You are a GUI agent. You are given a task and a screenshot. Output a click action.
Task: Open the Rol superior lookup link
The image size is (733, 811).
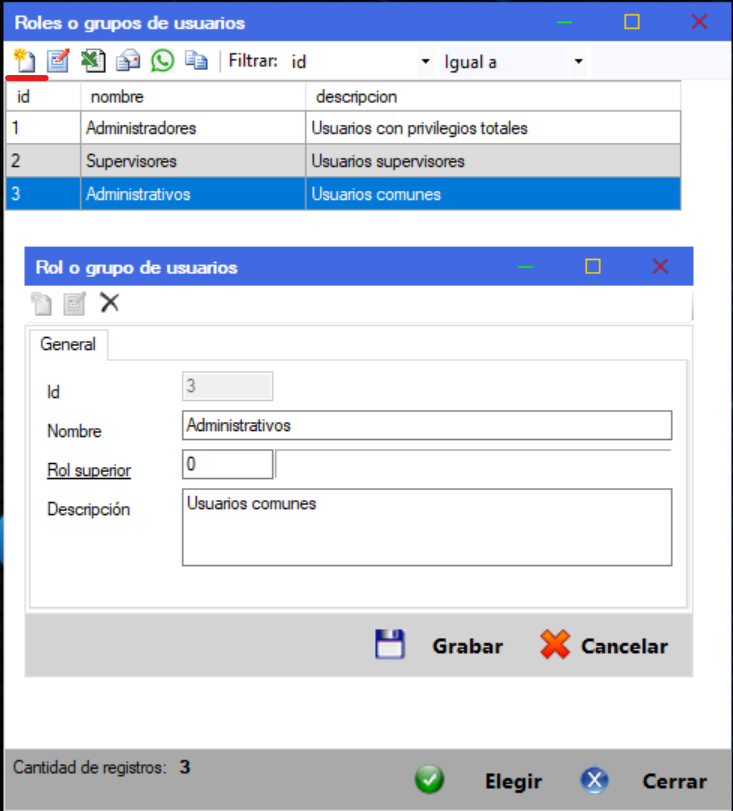89,470
